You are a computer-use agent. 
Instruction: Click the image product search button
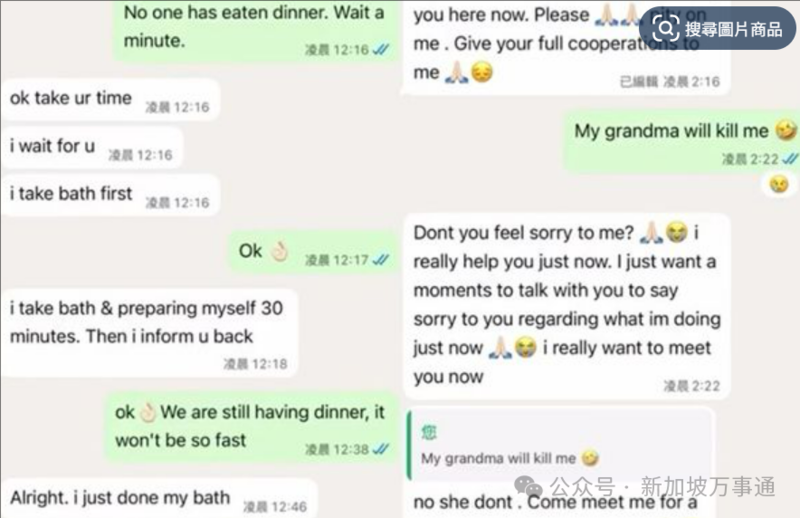click(717, 28)
